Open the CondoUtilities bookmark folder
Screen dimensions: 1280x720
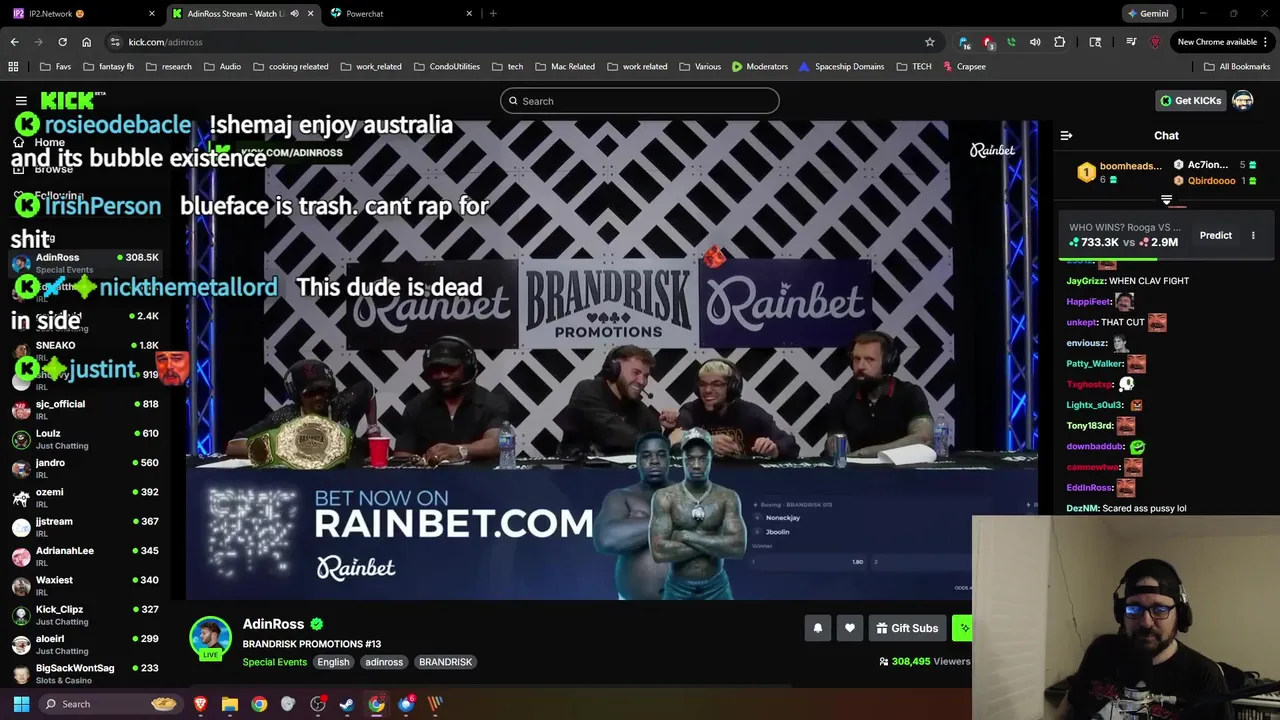[x=446, y=67]
